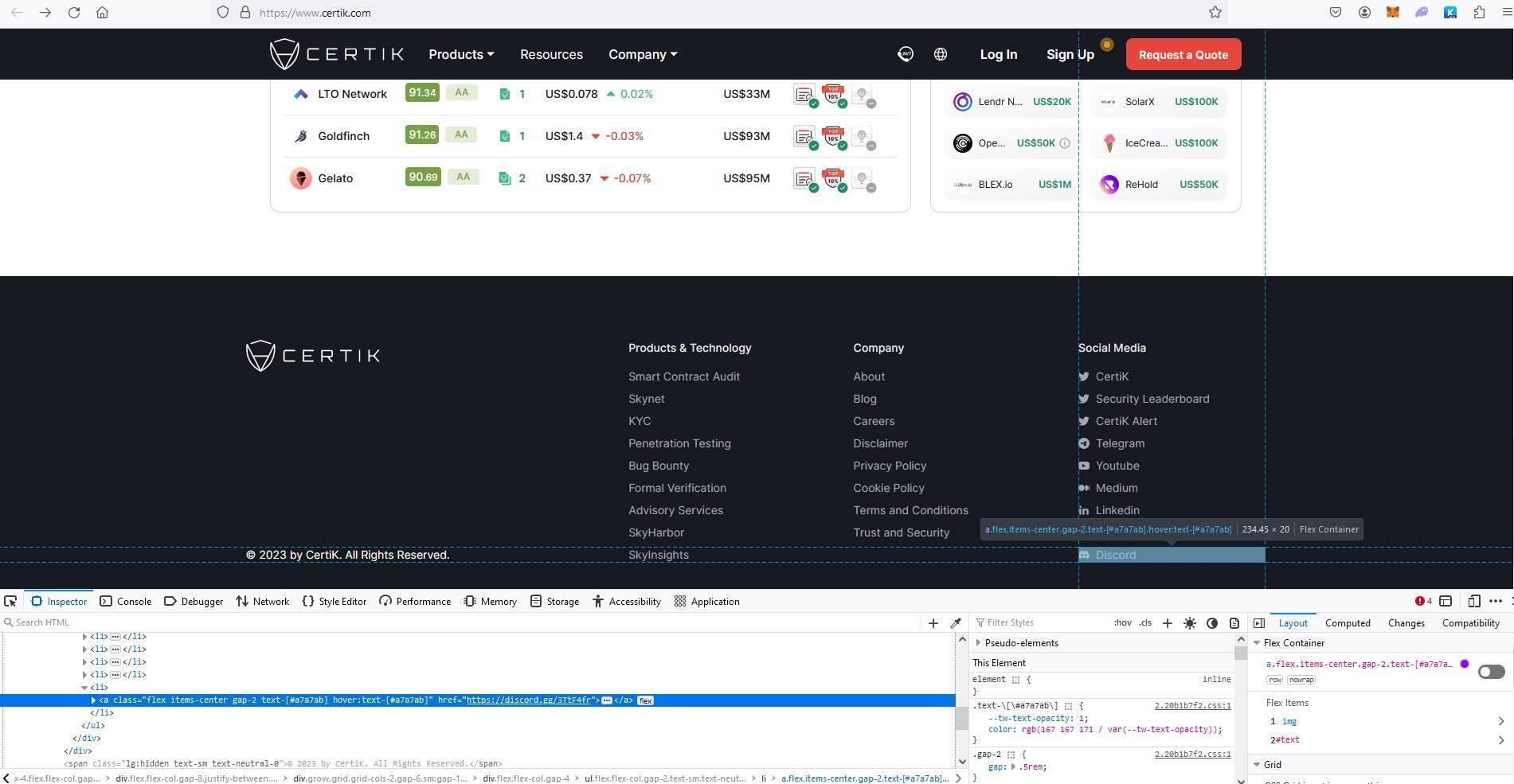This screenshot has width=1514, height=784.
Task: Click LTO Network audit report icon
Action: pos(804,95)
